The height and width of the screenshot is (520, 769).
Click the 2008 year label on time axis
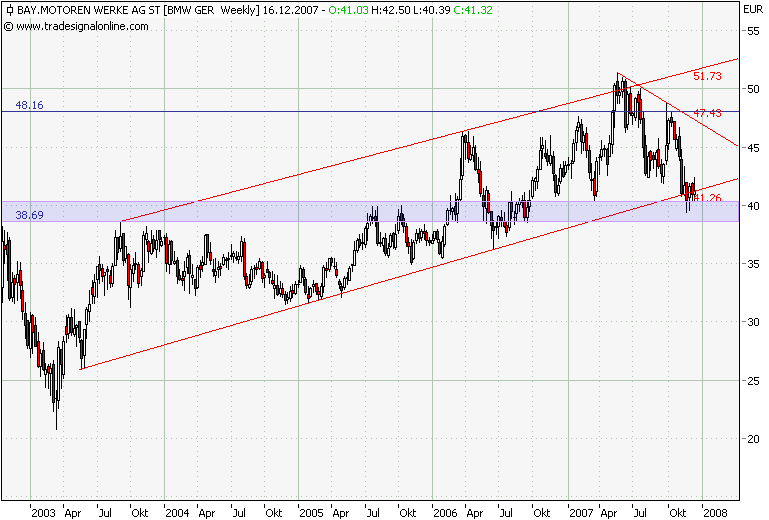(x=715, y=513)
